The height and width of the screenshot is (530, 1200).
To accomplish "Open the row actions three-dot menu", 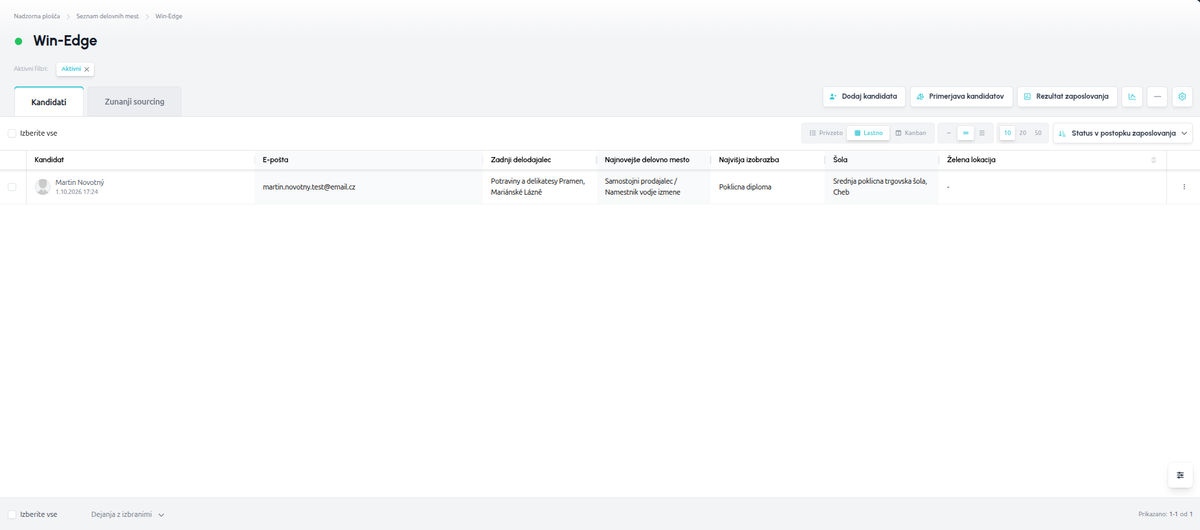I will [1184, 187].
